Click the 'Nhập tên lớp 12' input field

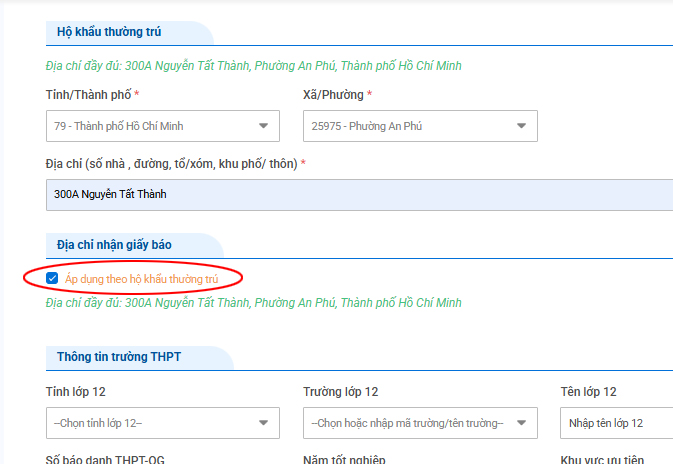[615, 423]
